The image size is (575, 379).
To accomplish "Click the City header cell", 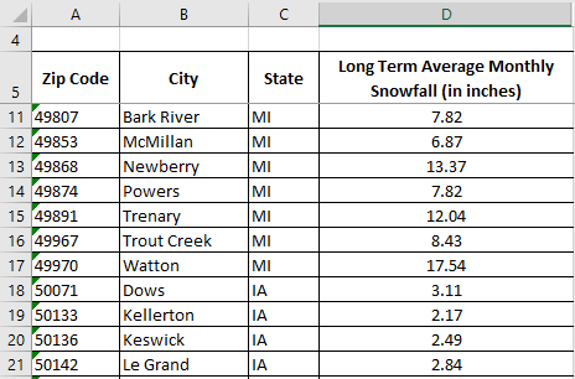I will 184,78.
